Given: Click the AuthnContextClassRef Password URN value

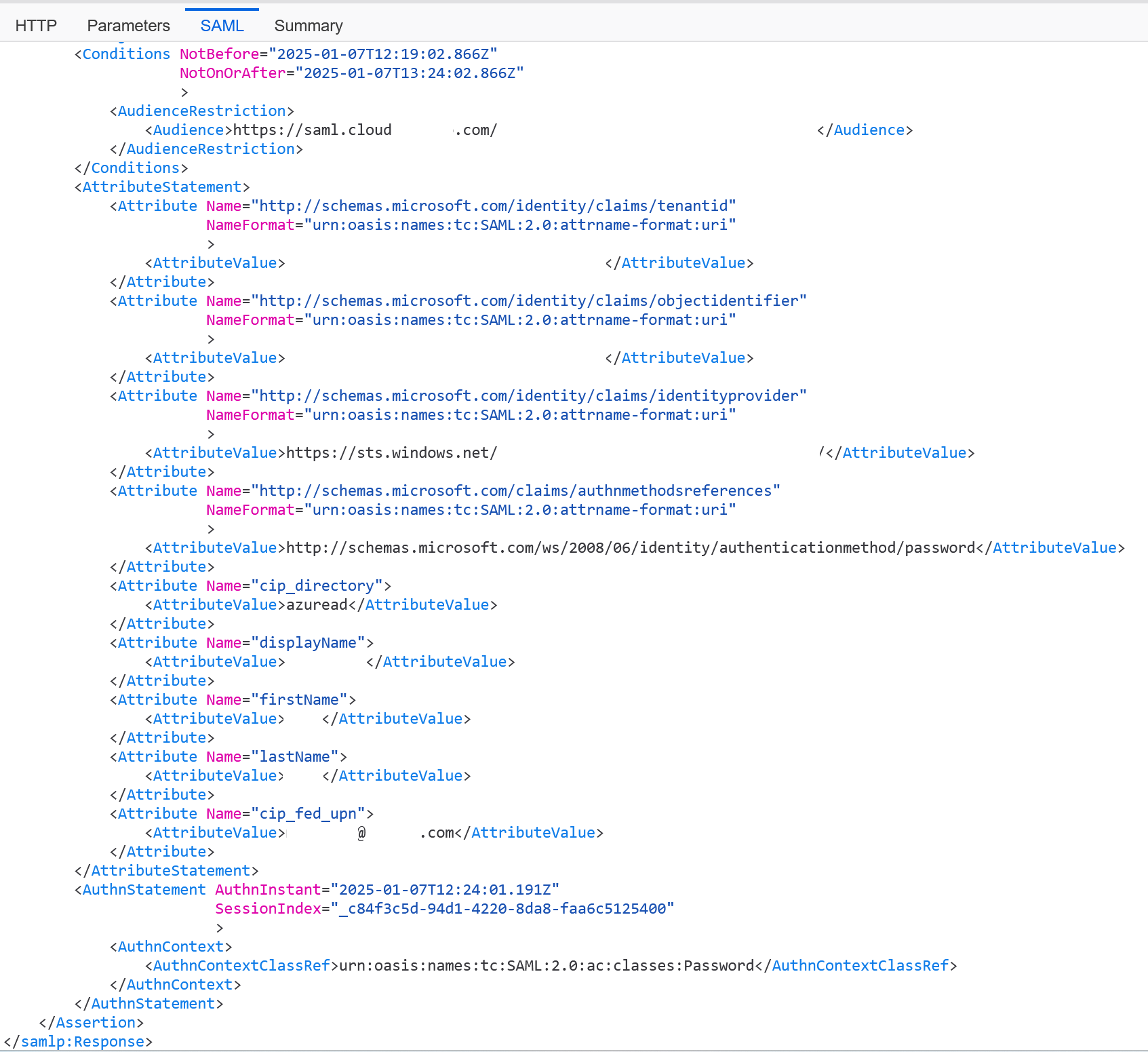Looking at the screenshot, I should (546, 966).
